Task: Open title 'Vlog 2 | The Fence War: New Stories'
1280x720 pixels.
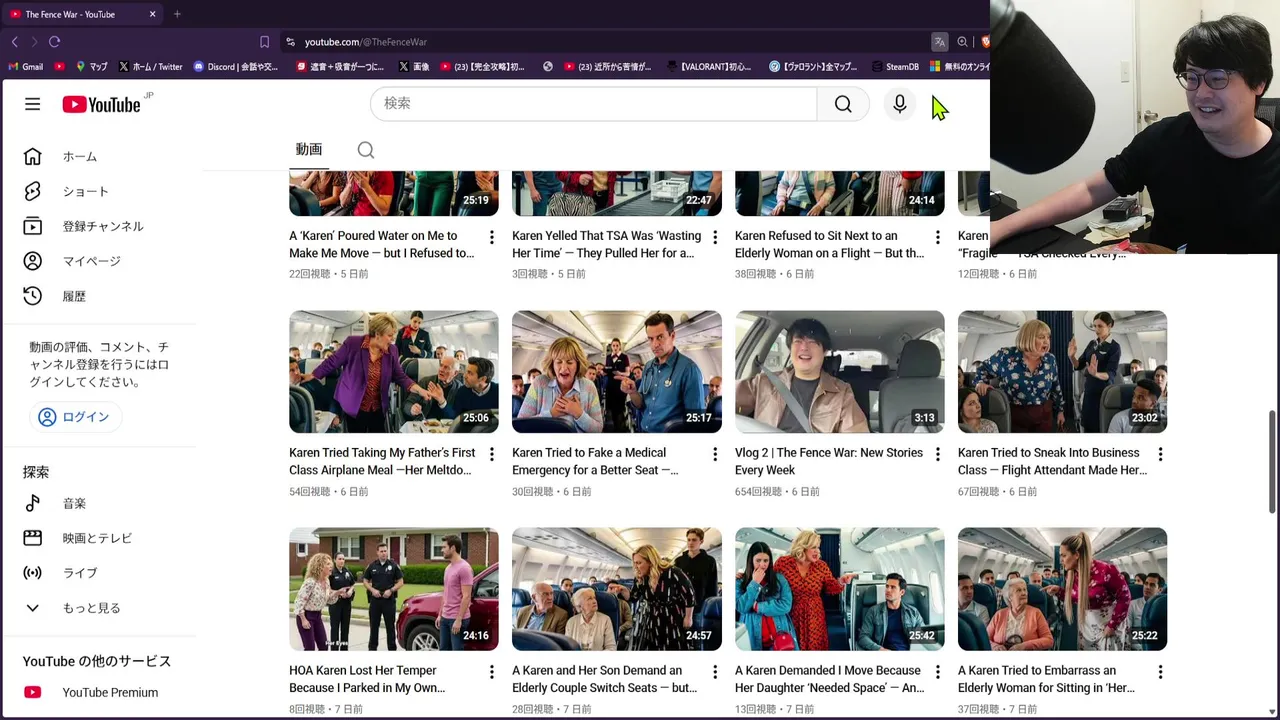Action: (x=829, y=461)
